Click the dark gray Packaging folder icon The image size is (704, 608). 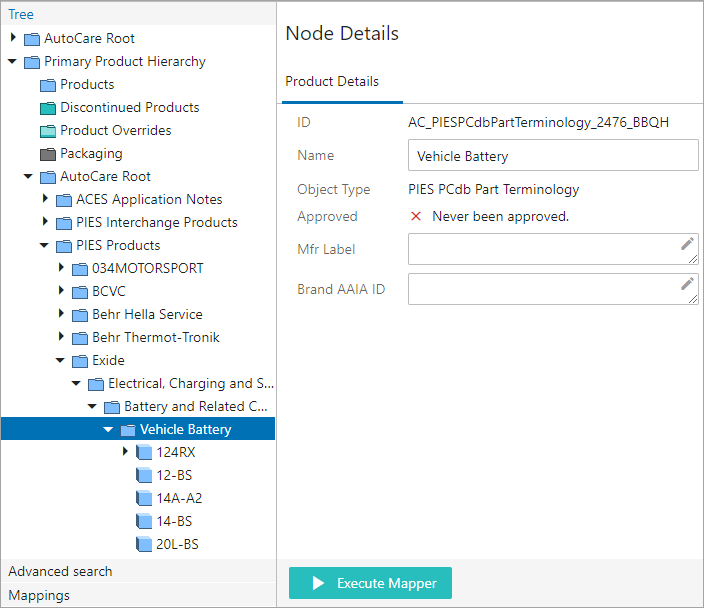click(48, 154)
